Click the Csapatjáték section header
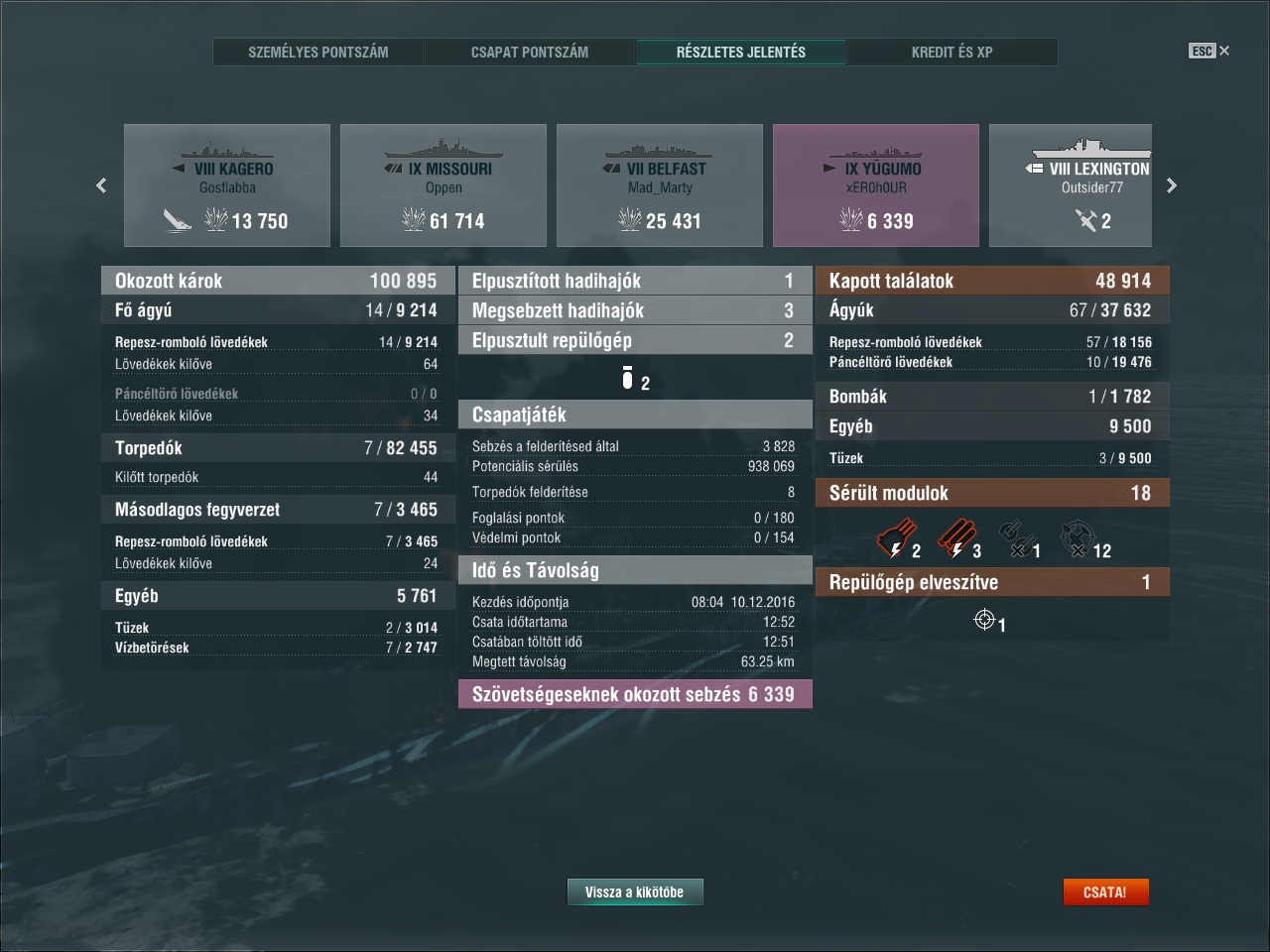Image resolution: width=1270 pixels, height=952 pixels. click(635, 415)
